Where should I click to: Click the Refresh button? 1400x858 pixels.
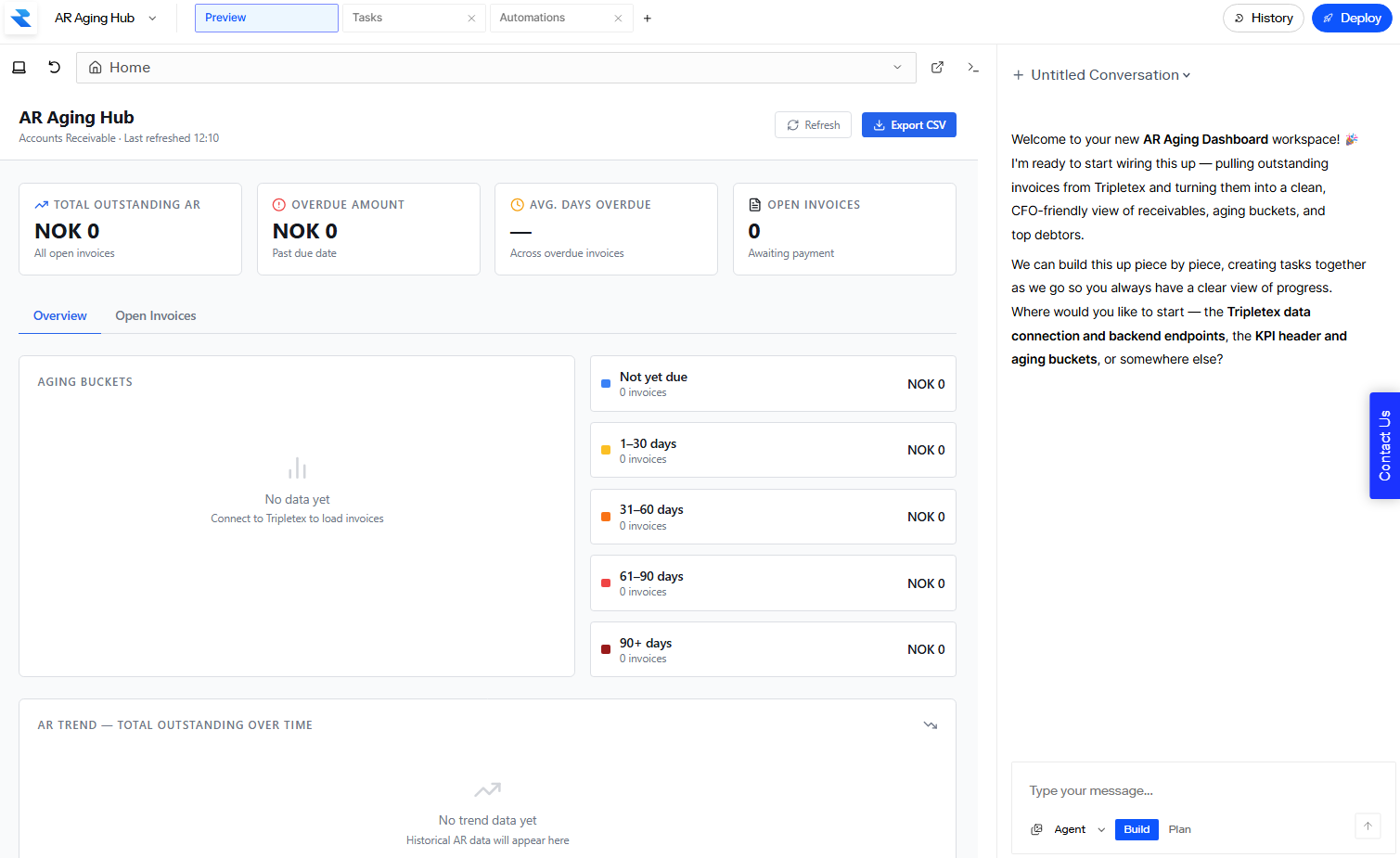[x=814, y=125]
